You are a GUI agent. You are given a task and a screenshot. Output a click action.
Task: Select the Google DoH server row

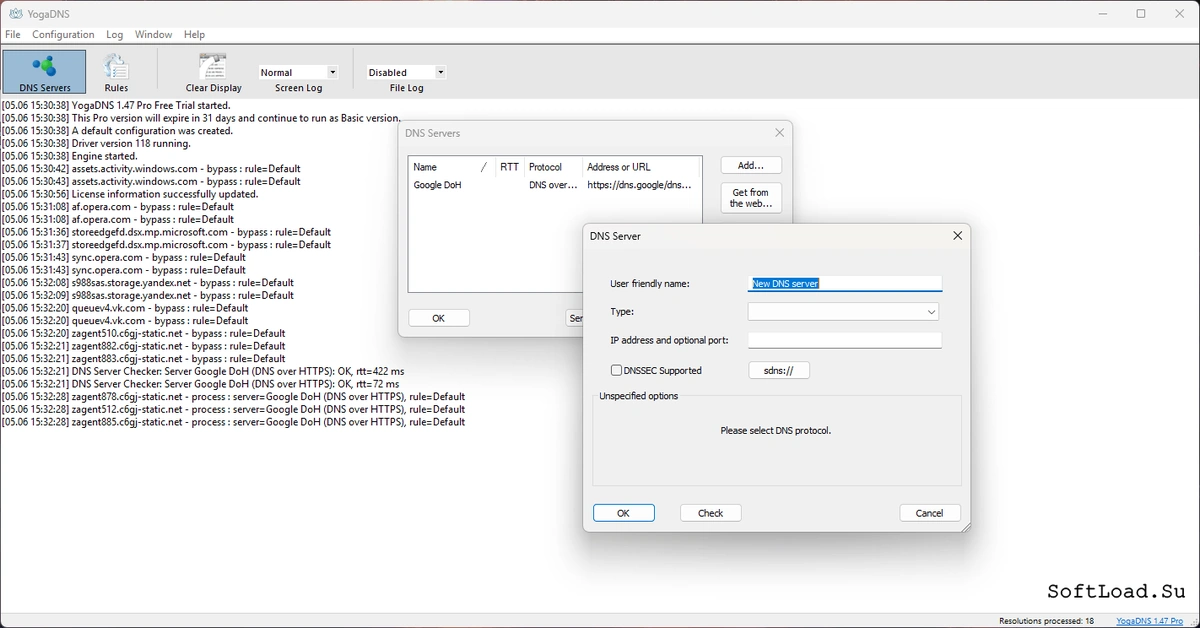coord(555,185)
